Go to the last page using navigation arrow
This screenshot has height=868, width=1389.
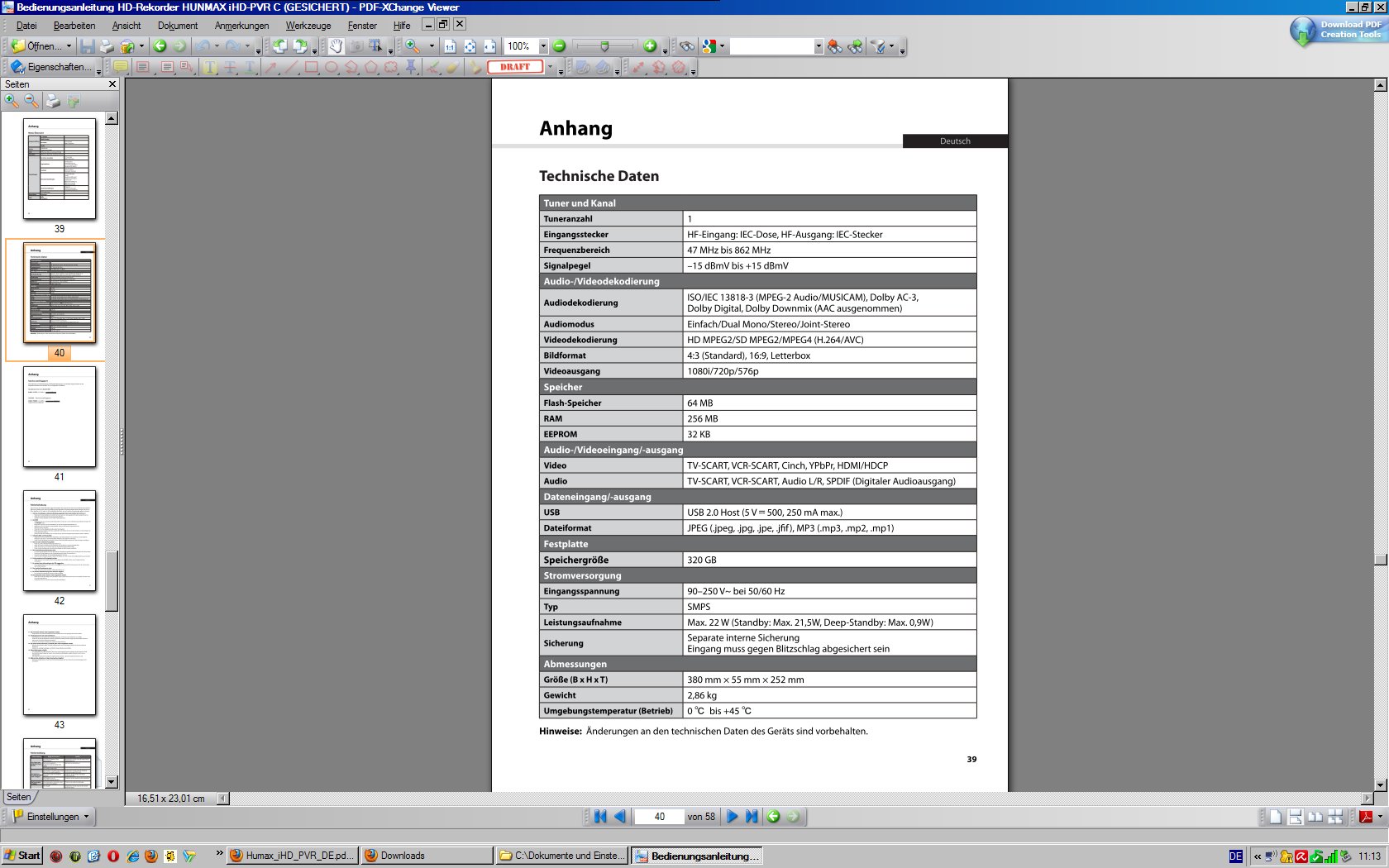(752, 817)
